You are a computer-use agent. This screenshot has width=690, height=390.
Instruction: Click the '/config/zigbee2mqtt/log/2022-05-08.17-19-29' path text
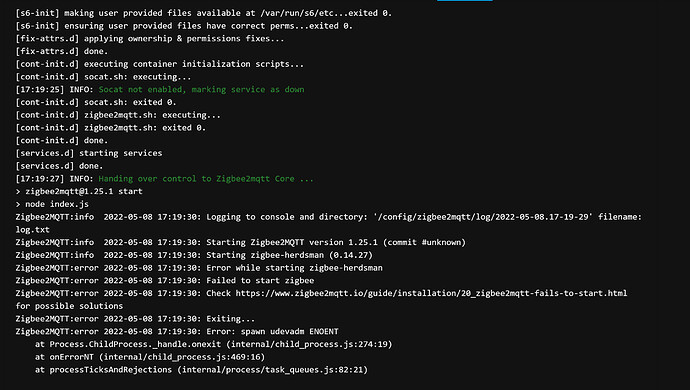pos(482,217)
